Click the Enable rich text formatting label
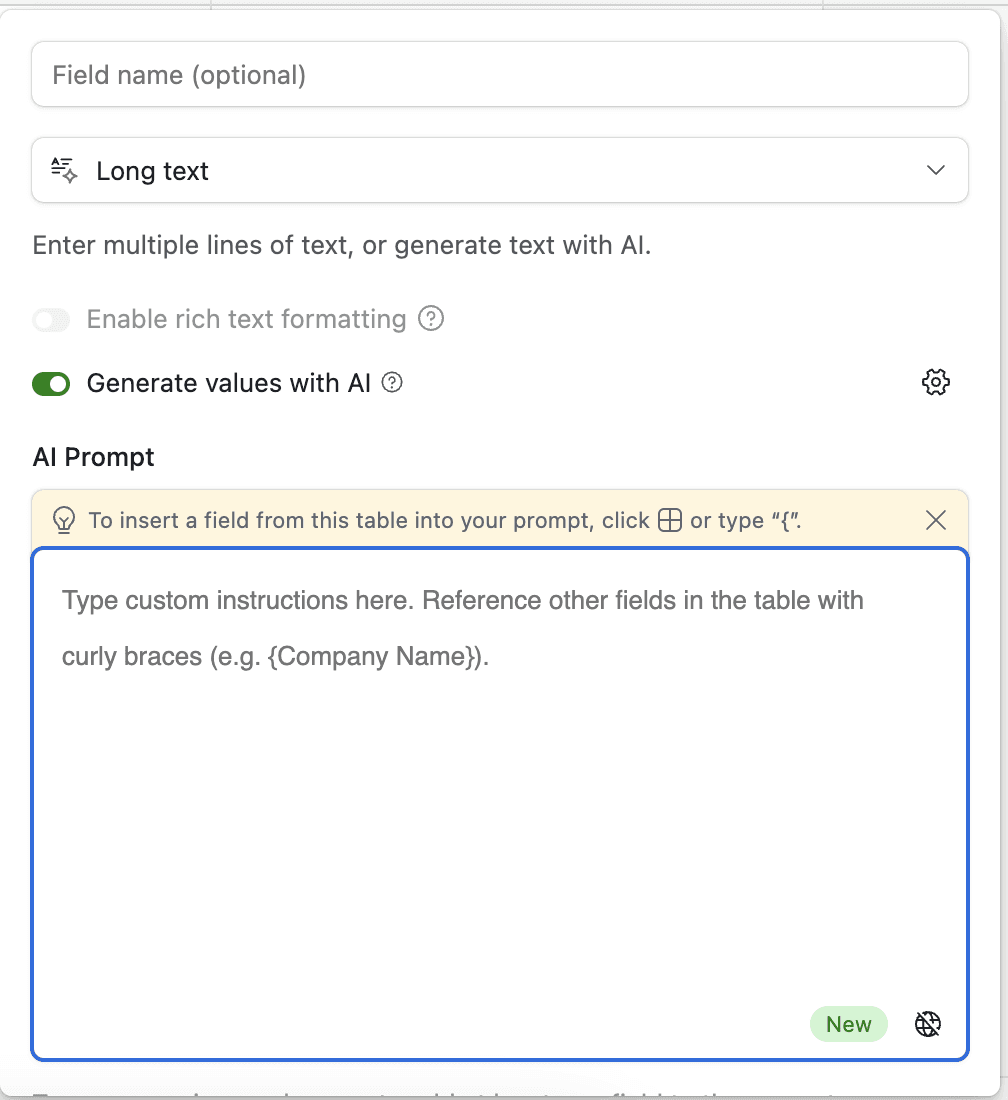This screenshot has width=1008, height=1100. 246,319
